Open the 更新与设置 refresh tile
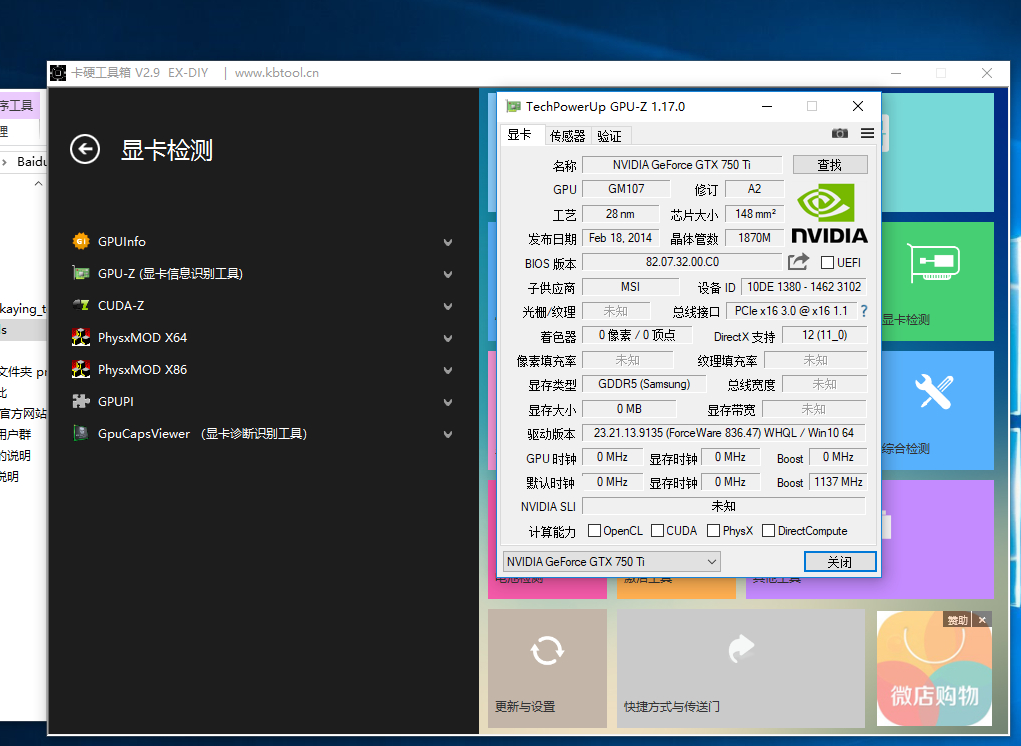Screen dimensions: 1021x746 pyautogui.click(x=547, y=668)
